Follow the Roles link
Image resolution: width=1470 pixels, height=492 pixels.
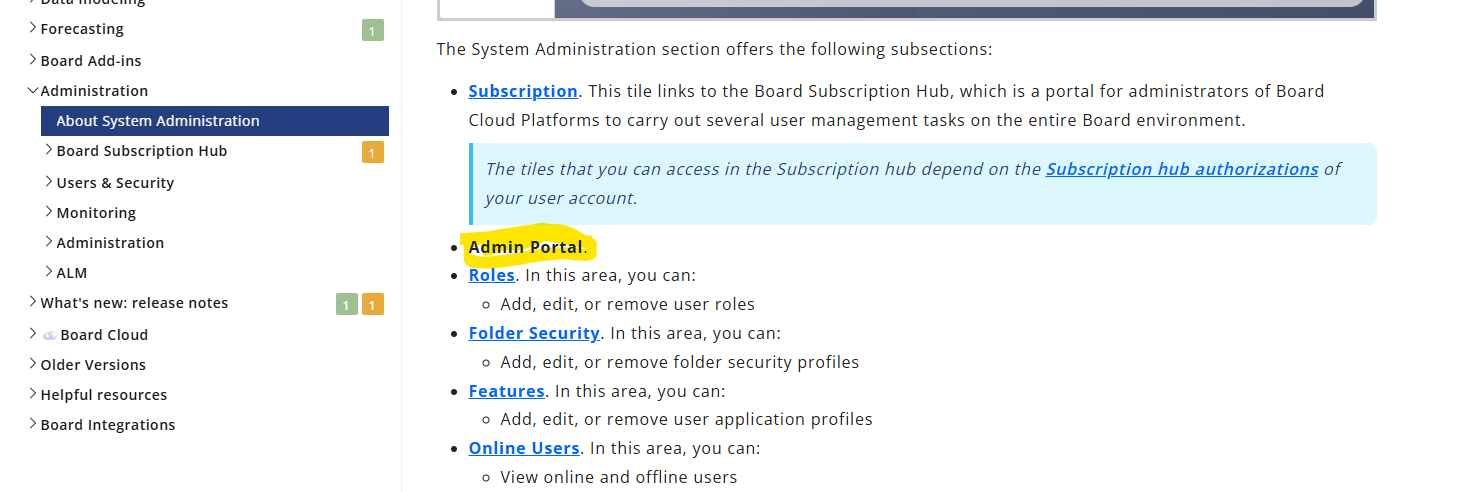click(491, 275)
